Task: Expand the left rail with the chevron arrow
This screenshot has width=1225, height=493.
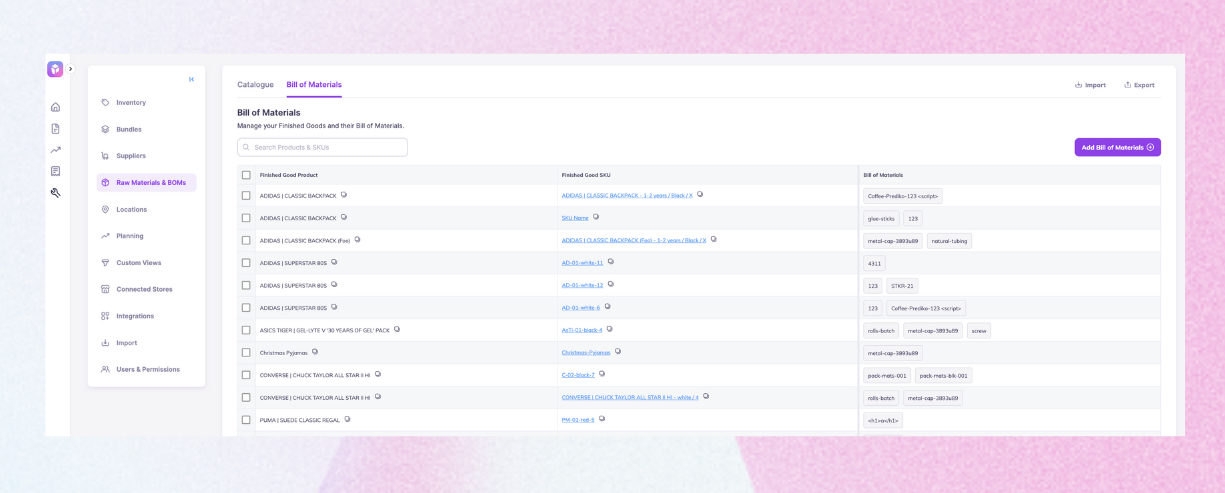Action: [71, 69]
